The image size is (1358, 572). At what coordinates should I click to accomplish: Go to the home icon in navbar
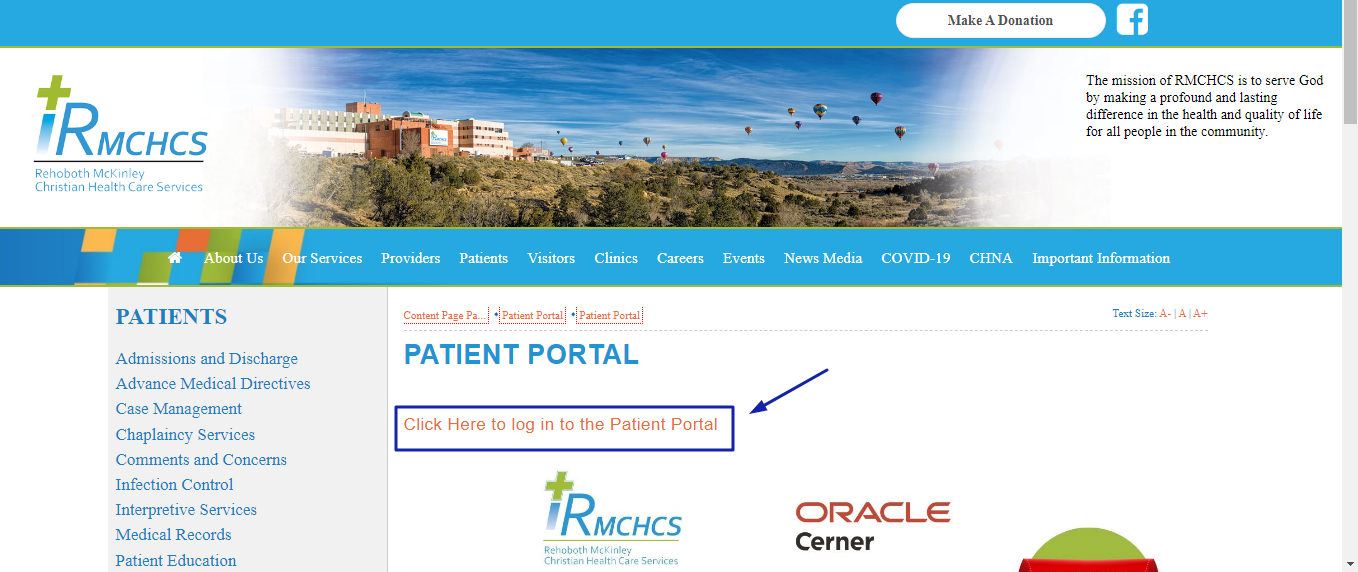(x=175, y=257)
